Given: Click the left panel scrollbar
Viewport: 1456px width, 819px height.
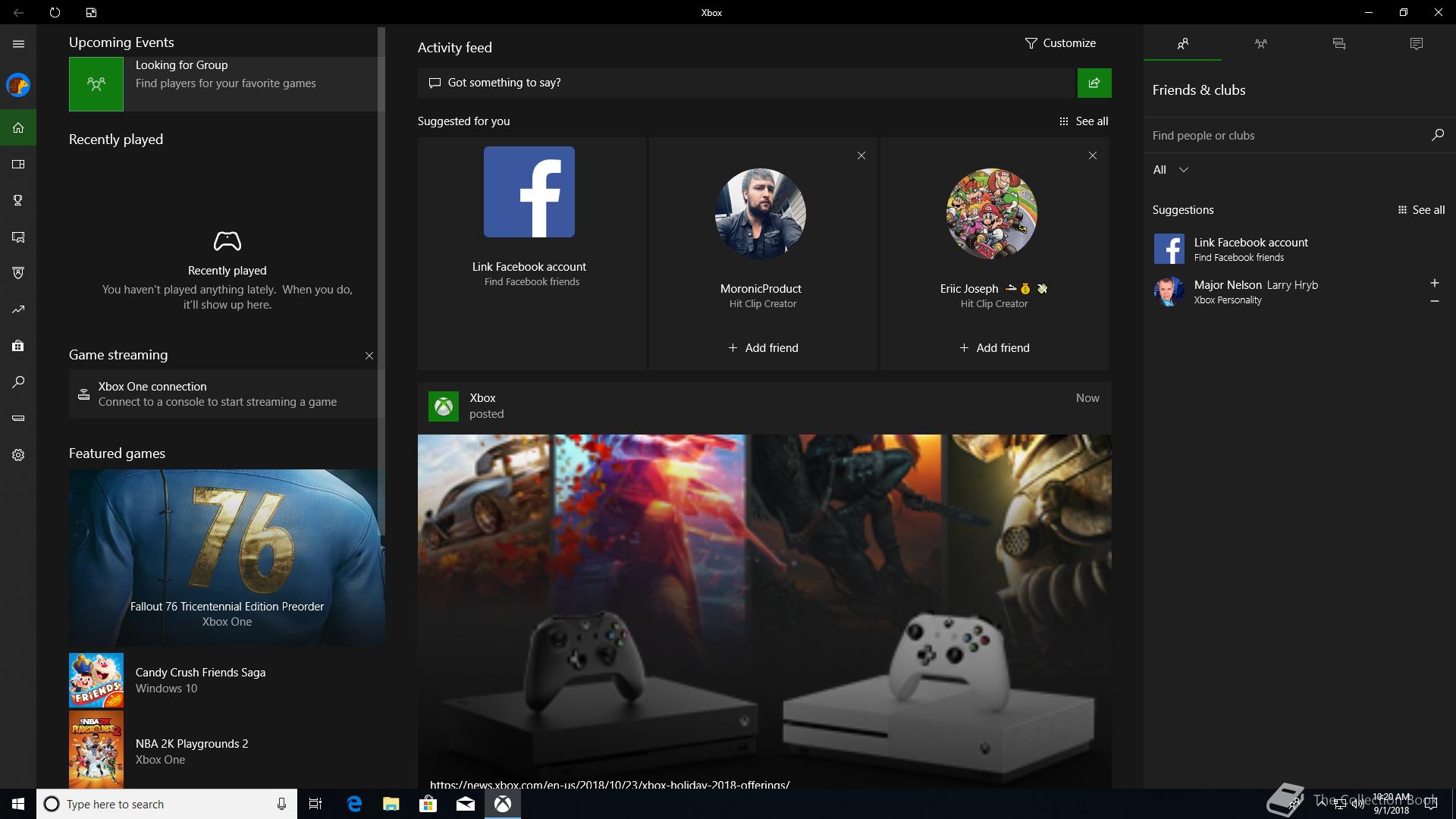Looking at the screenshot, I should (x=381, y=281).
